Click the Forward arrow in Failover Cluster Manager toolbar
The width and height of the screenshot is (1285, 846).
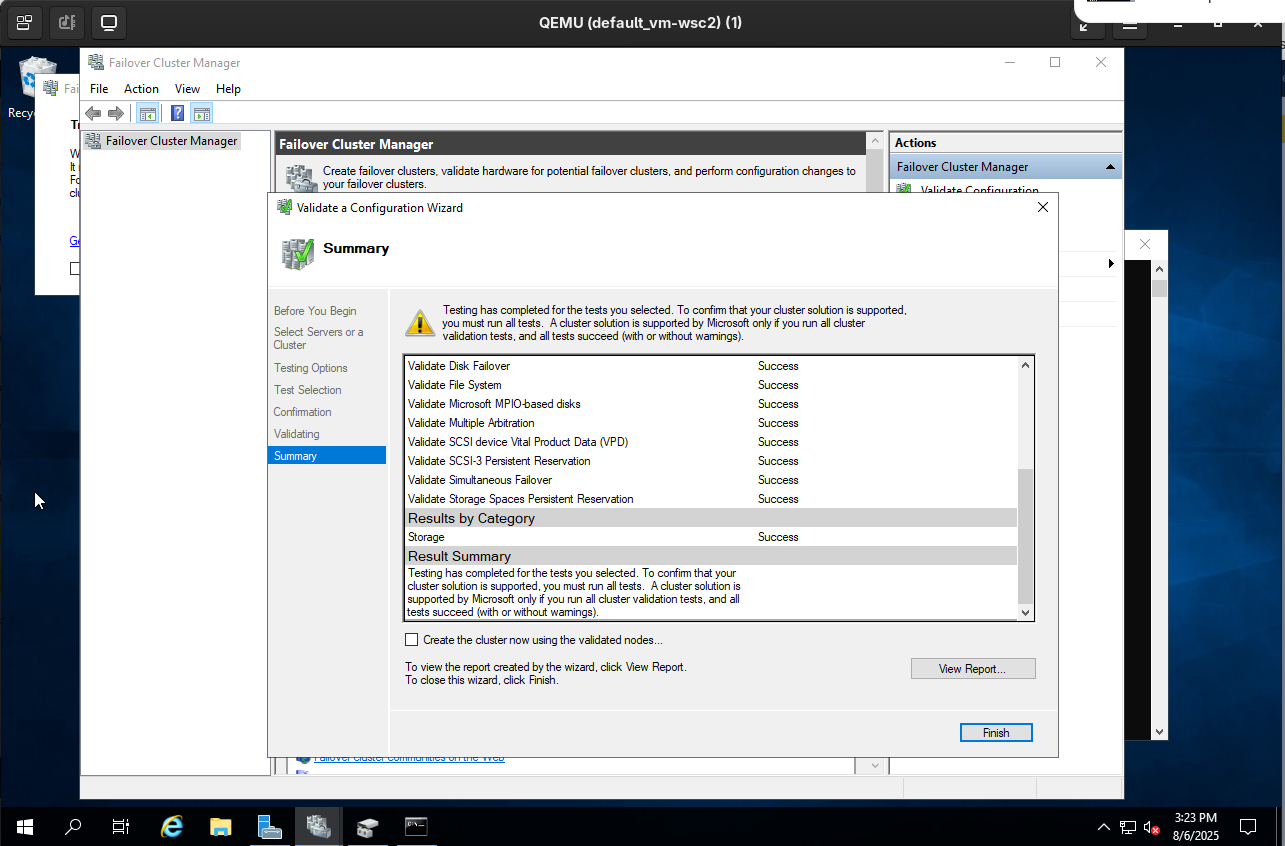pyautogui.click(x=116, y=113)
